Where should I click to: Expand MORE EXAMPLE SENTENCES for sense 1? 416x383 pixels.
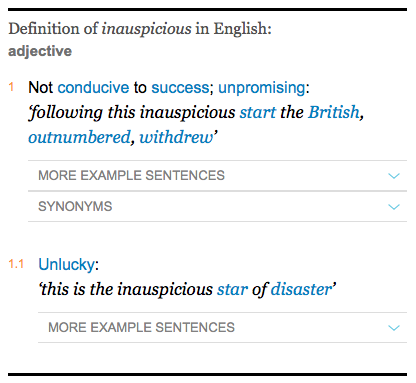[217, 176]
